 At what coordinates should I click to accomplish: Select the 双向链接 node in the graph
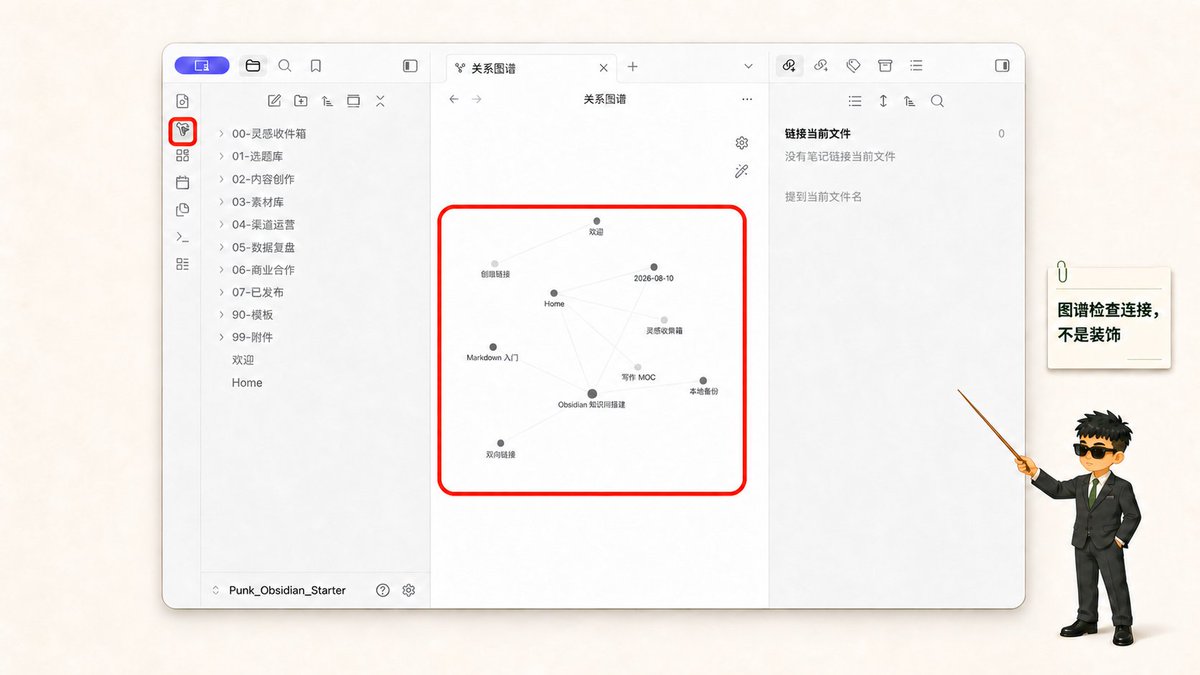point(501,443)
